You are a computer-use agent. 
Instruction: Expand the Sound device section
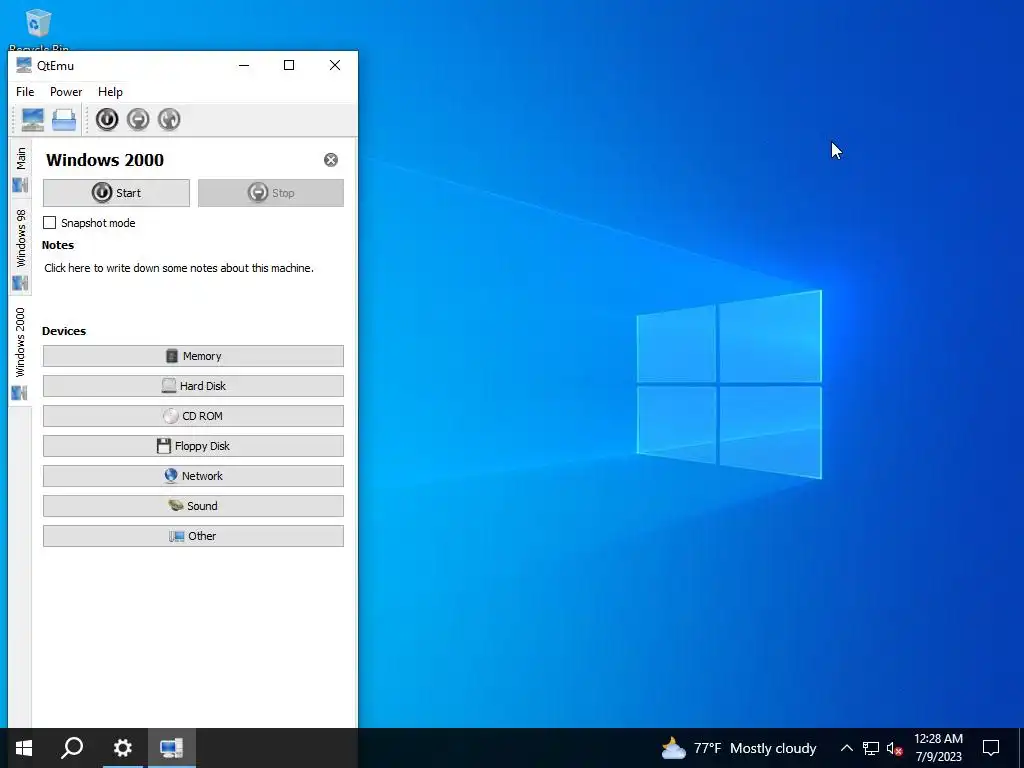[193, 506]
